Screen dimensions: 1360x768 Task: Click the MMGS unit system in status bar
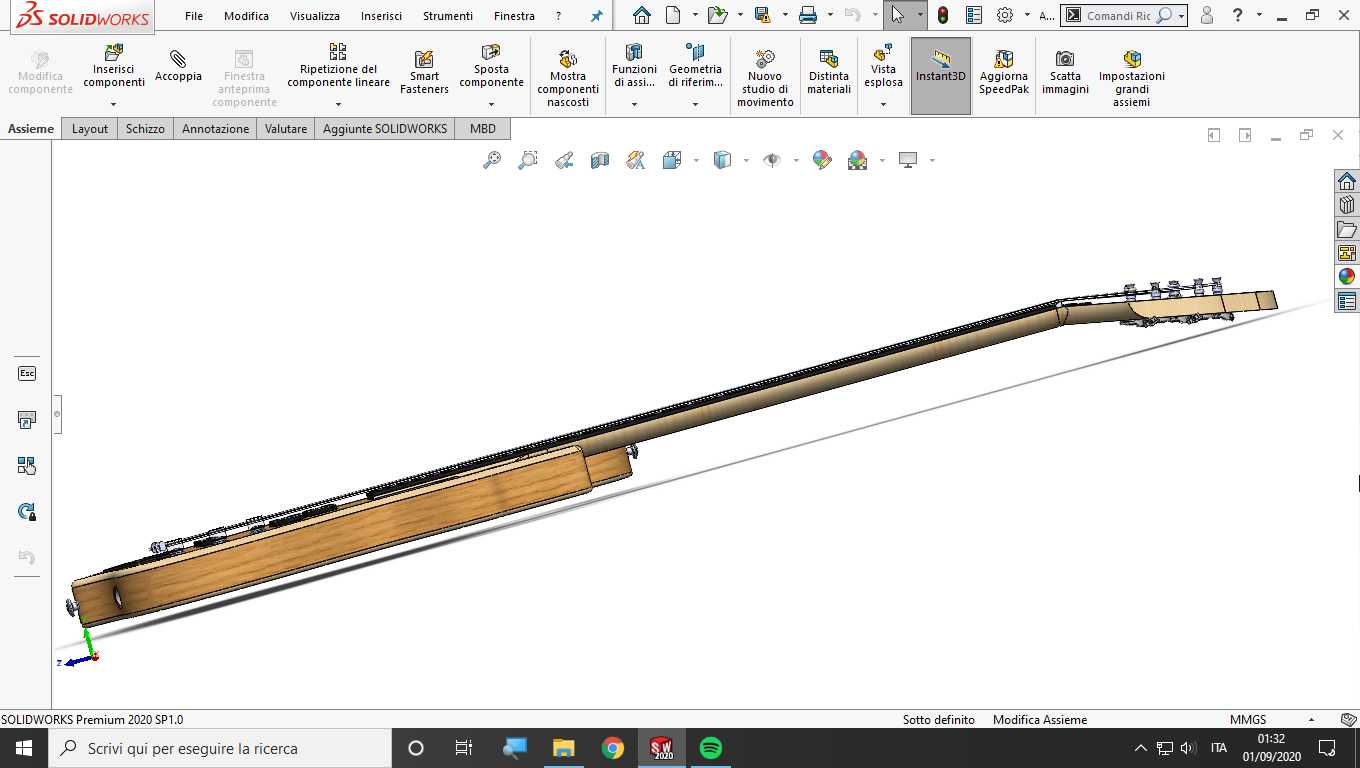tap(1248, 720)
